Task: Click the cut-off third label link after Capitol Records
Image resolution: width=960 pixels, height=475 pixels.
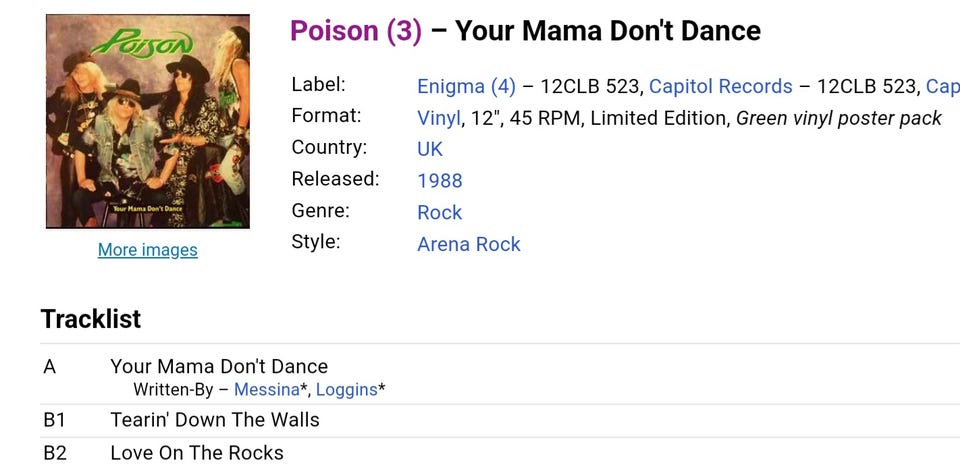Action: coord(942,86)
